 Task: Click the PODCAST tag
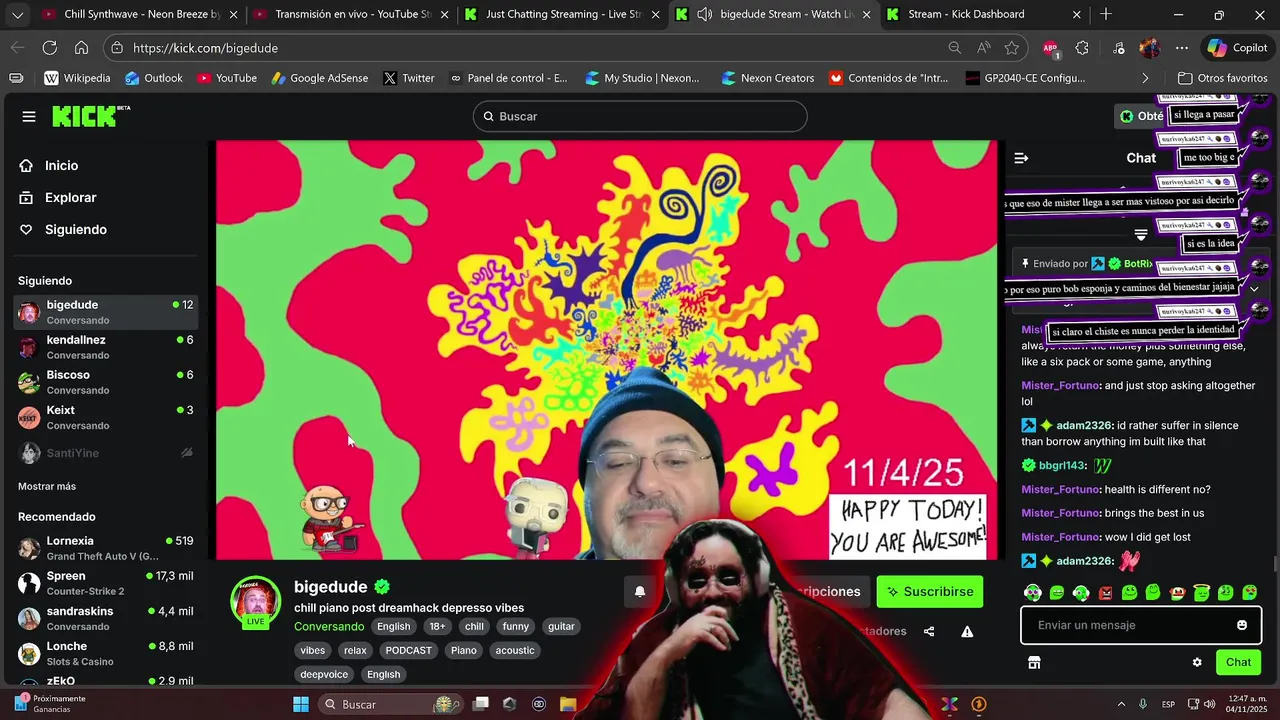tap(409, 650)
